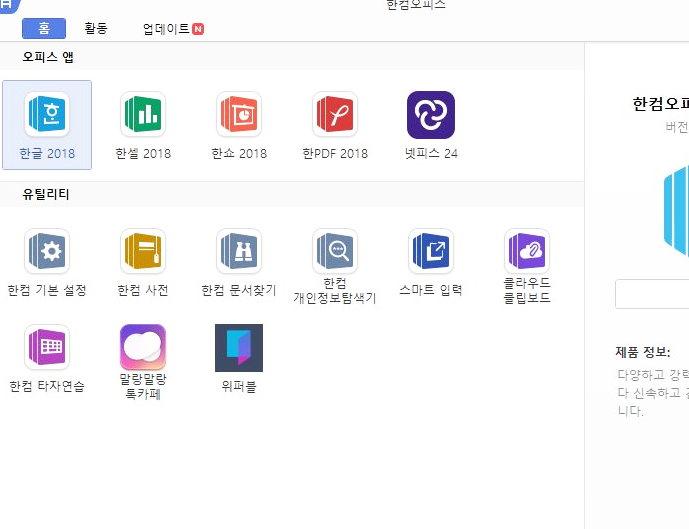Open the 한쇼 2018 presentation icon

pyautogui.click(x=239, y=114)
